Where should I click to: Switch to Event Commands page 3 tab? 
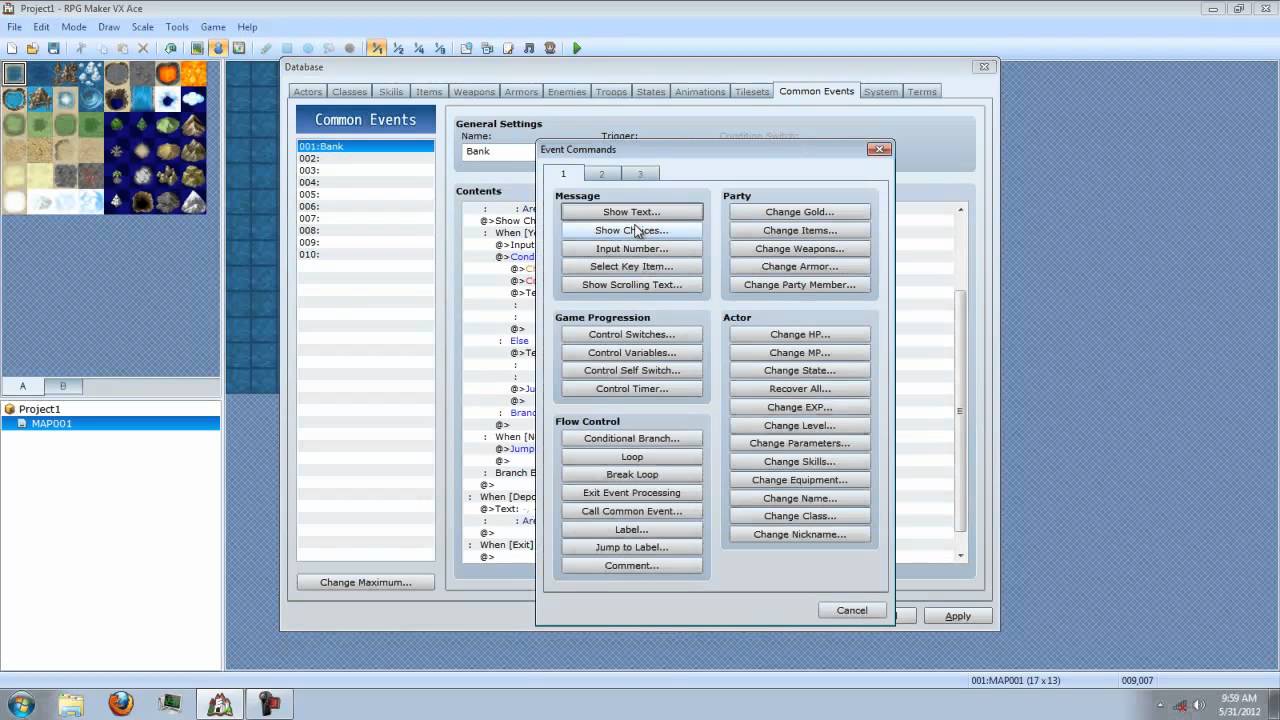640,174
